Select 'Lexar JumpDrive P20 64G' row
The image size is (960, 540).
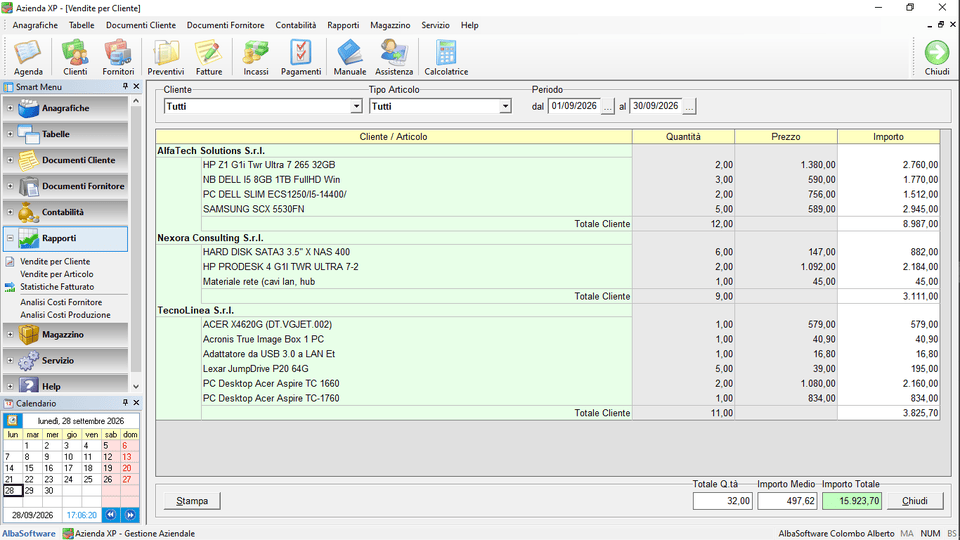click(547, 369)
